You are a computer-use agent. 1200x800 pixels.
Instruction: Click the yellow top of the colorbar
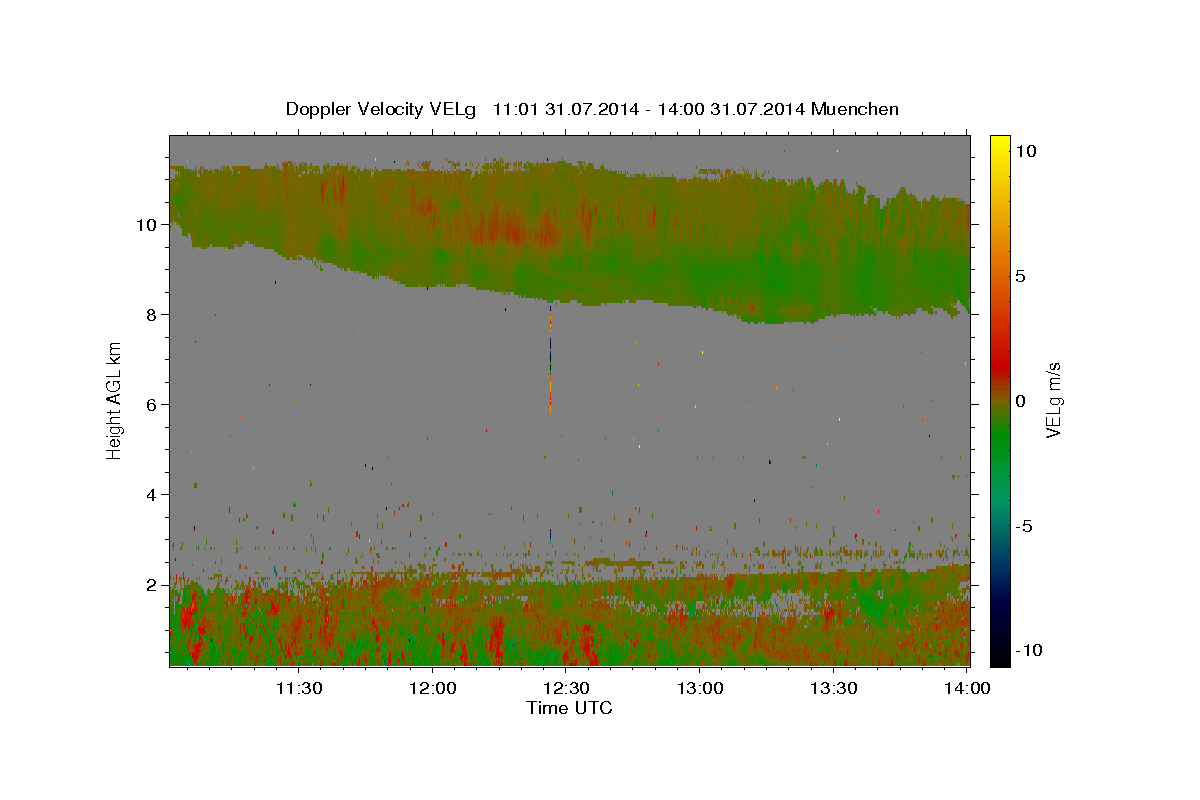tap(999, 145)
